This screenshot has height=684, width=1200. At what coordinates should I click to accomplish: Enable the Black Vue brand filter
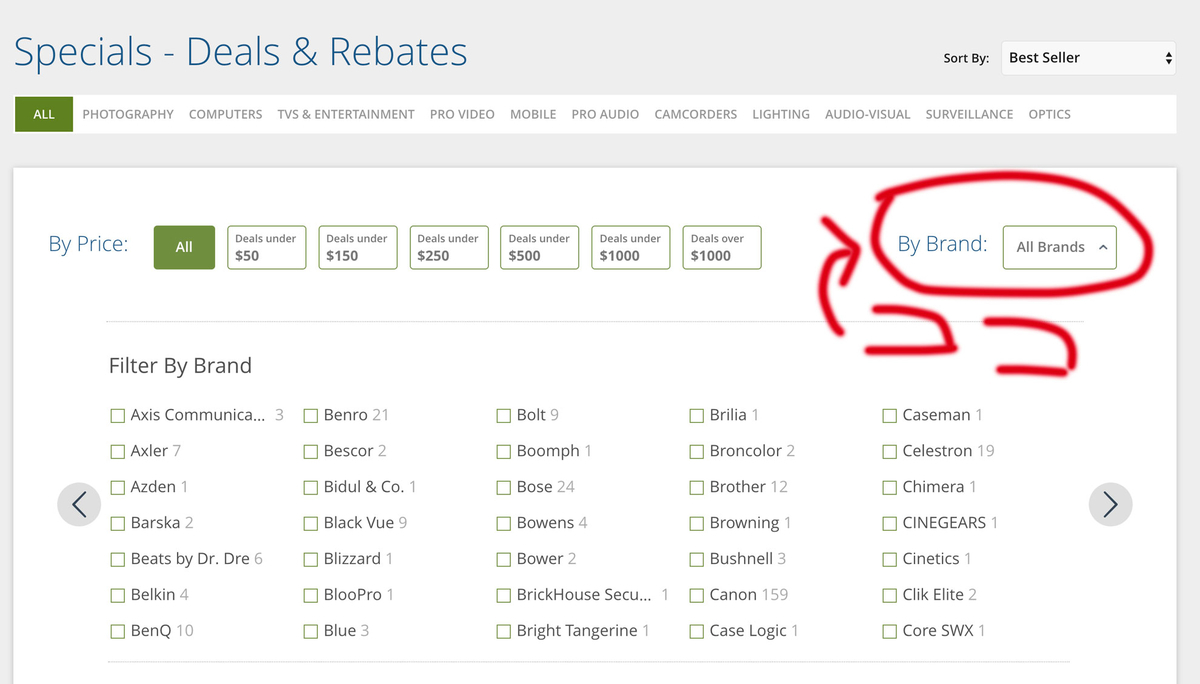tap(311, 523)
